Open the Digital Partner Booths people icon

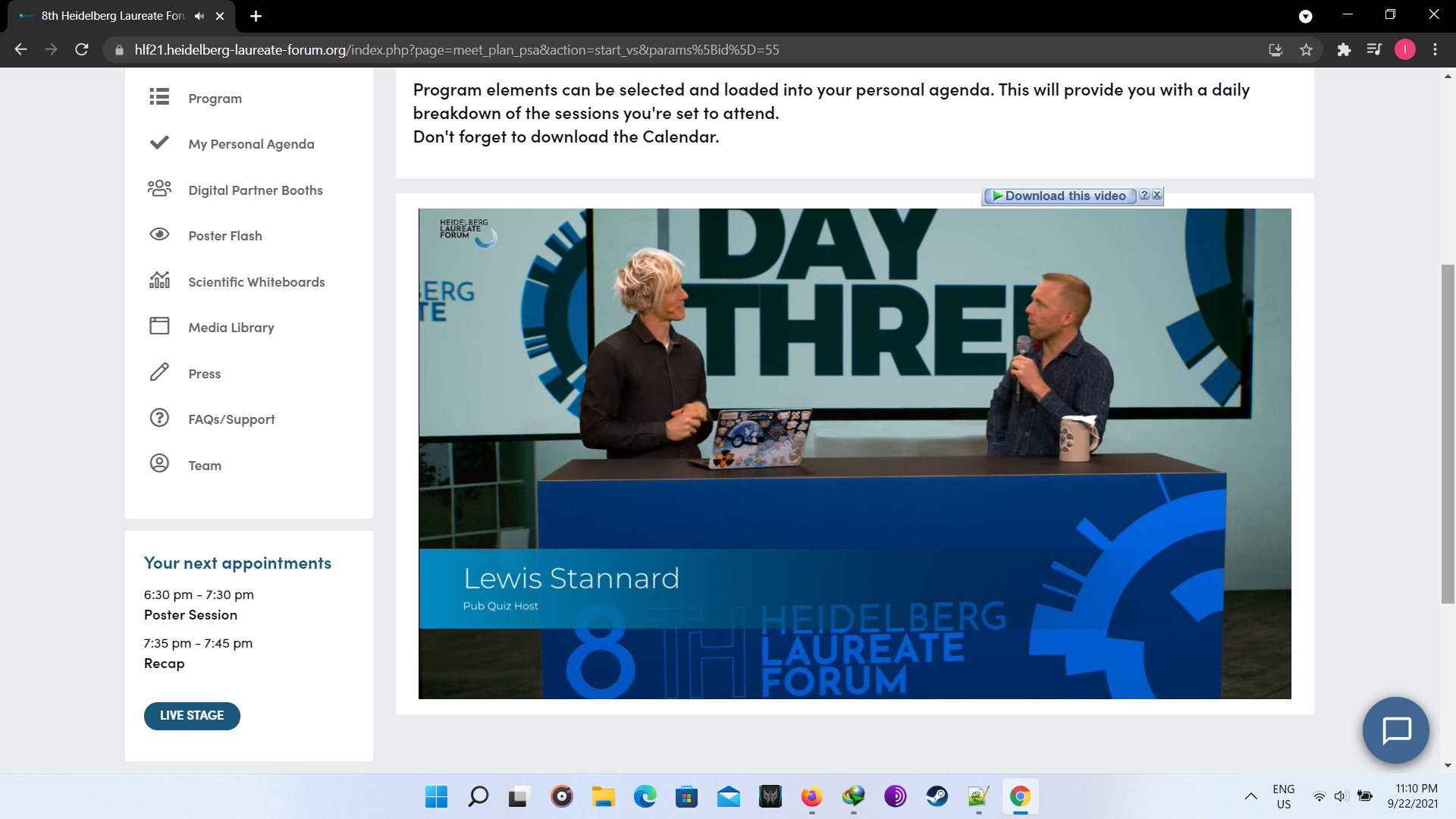point(159,189)
